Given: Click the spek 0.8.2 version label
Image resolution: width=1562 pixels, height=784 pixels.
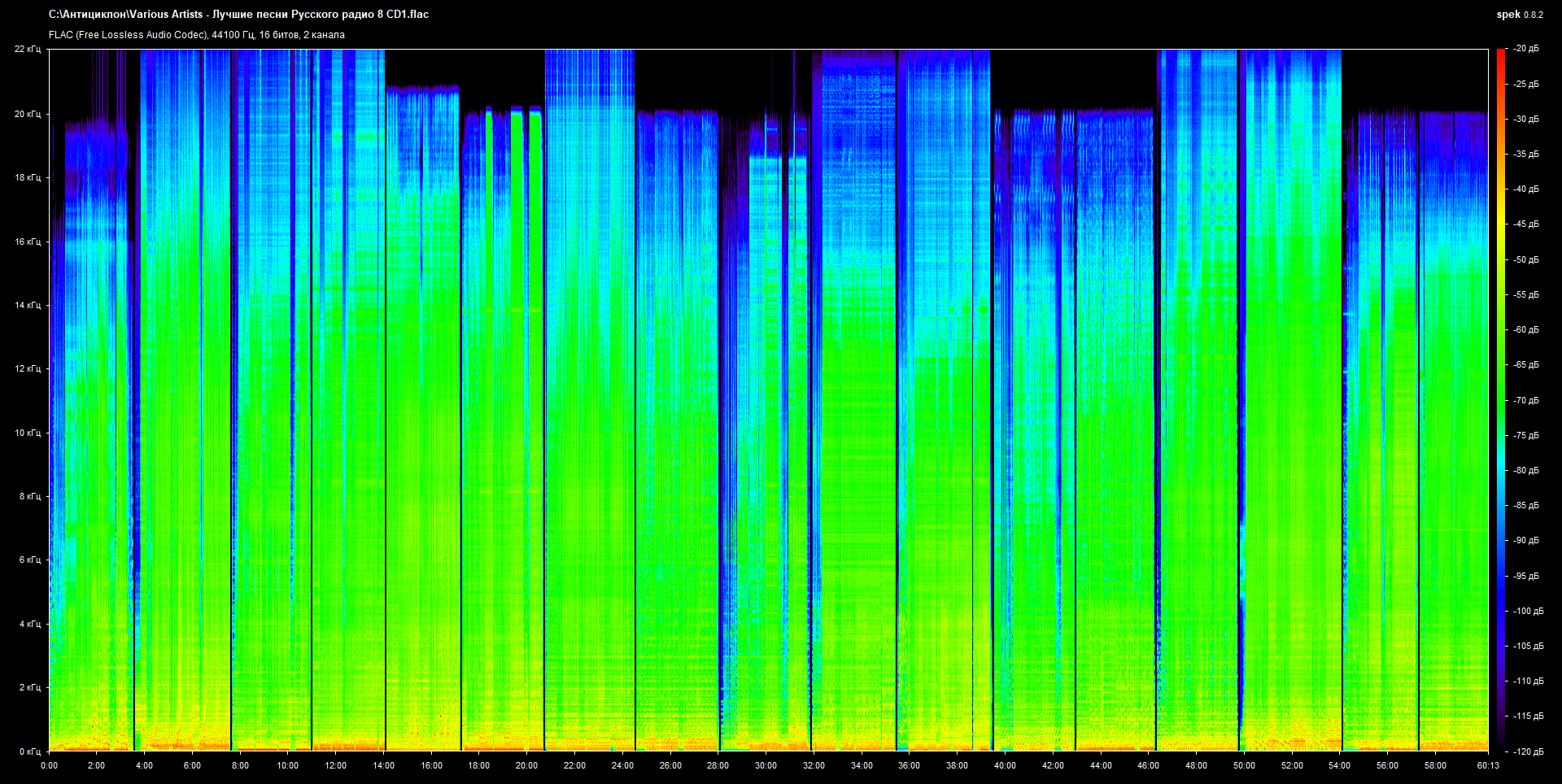Looking at the screenshot, I should pyautogui.click(x=1519, y=15).
